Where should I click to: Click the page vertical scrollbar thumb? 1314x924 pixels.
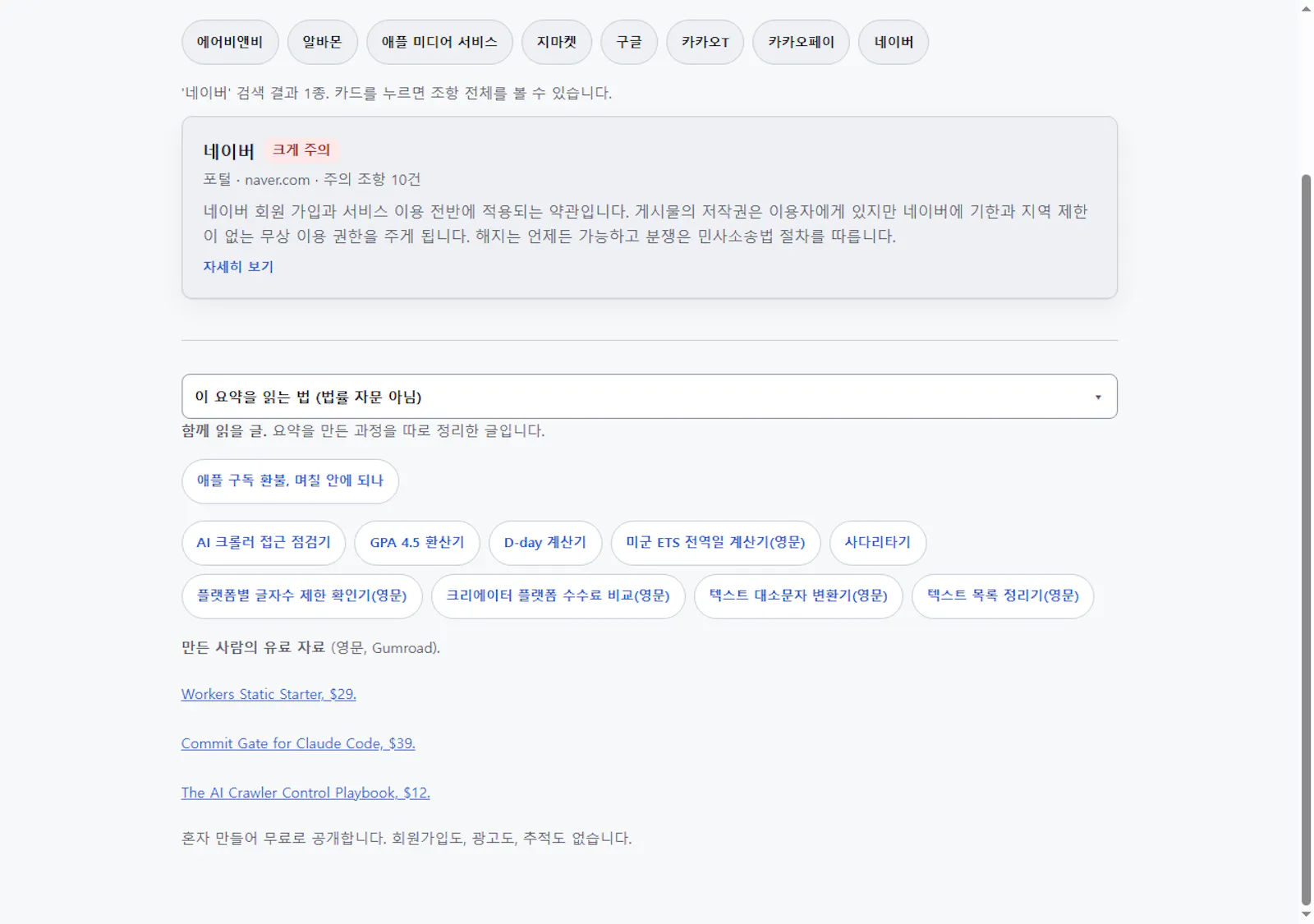(x=1306, y=539)
